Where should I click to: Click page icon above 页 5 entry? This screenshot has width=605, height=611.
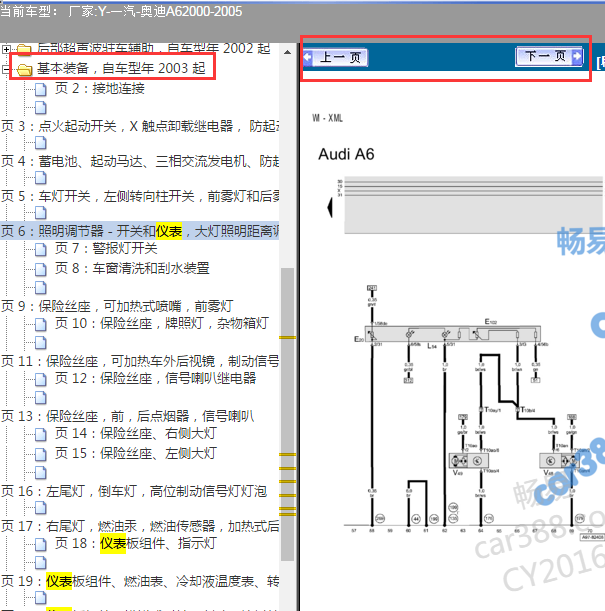click(41, 178)
